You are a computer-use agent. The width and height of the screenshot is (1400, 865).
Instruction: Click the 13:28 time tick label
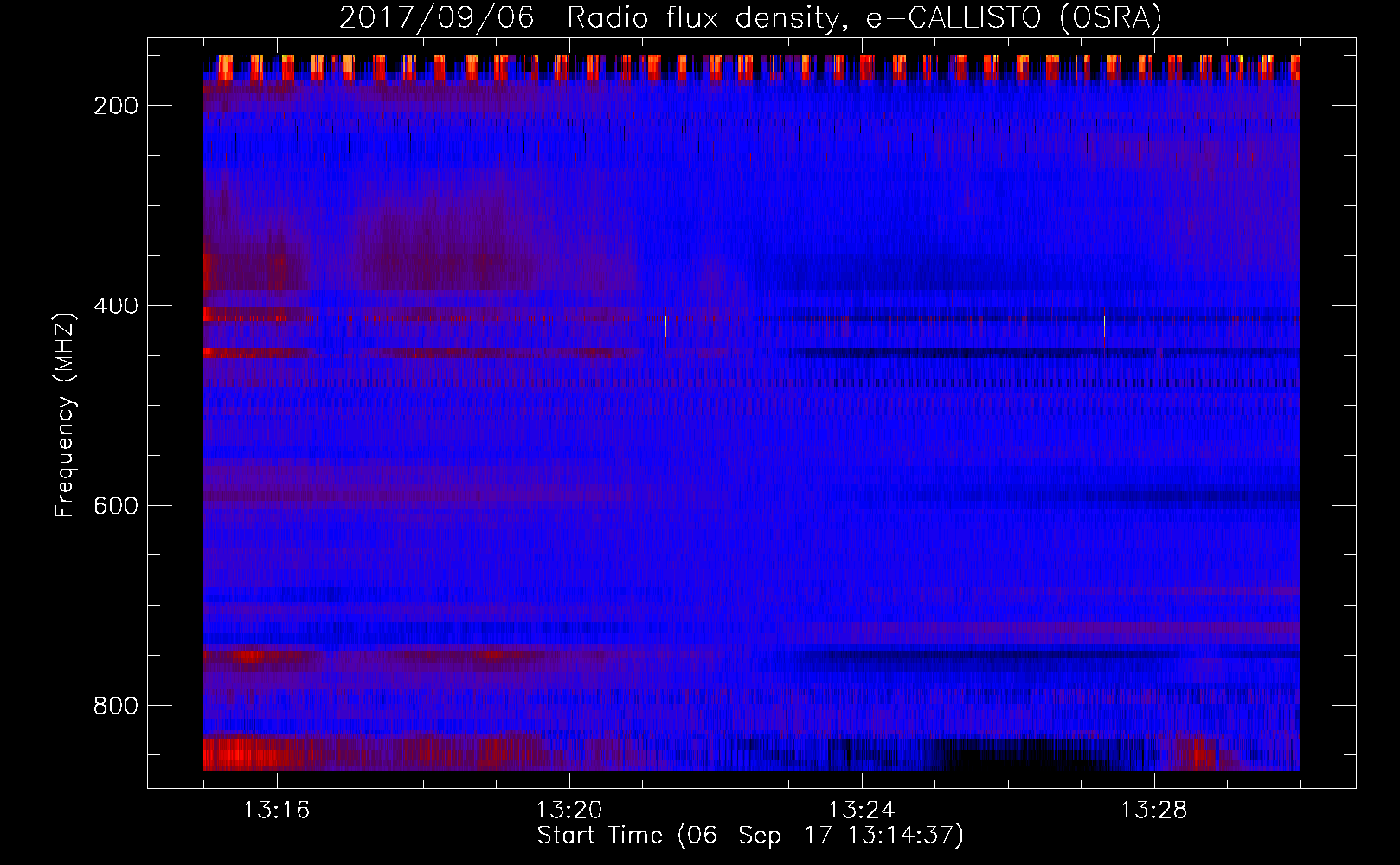click(x=1153, y=810)
